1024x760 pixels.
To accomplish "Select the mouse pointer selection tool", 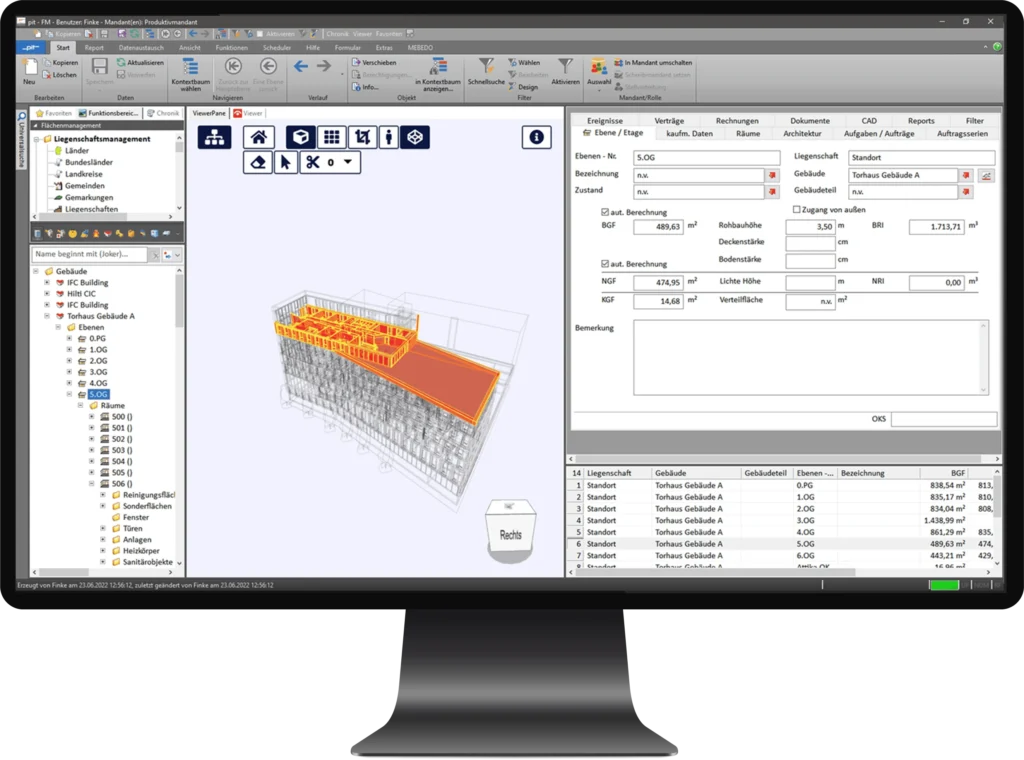I will coord(285,162).
